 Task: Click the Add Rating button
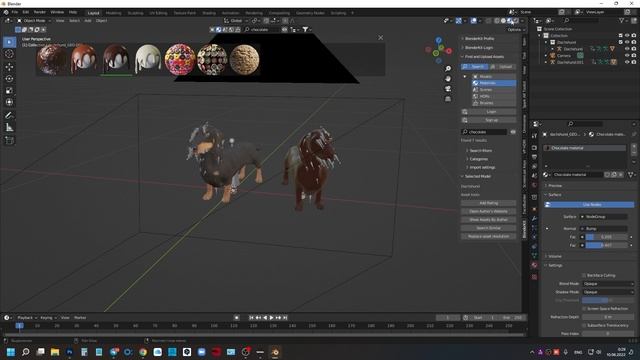pyautogui.click(x=489, y=203)
